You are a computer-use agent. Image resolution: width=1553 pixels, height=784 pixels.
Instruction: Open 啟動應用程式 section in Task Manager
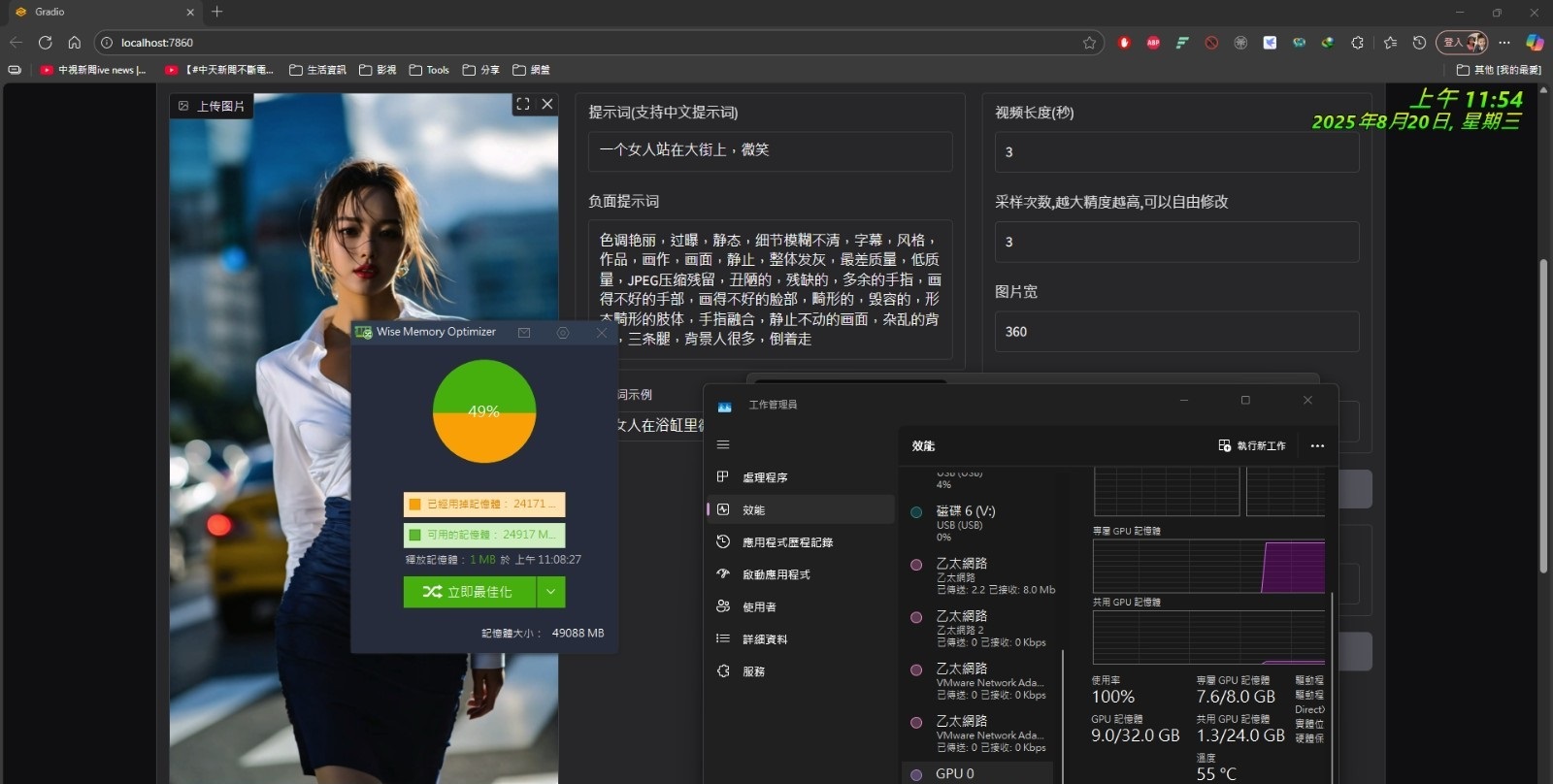tap(776, 574)
